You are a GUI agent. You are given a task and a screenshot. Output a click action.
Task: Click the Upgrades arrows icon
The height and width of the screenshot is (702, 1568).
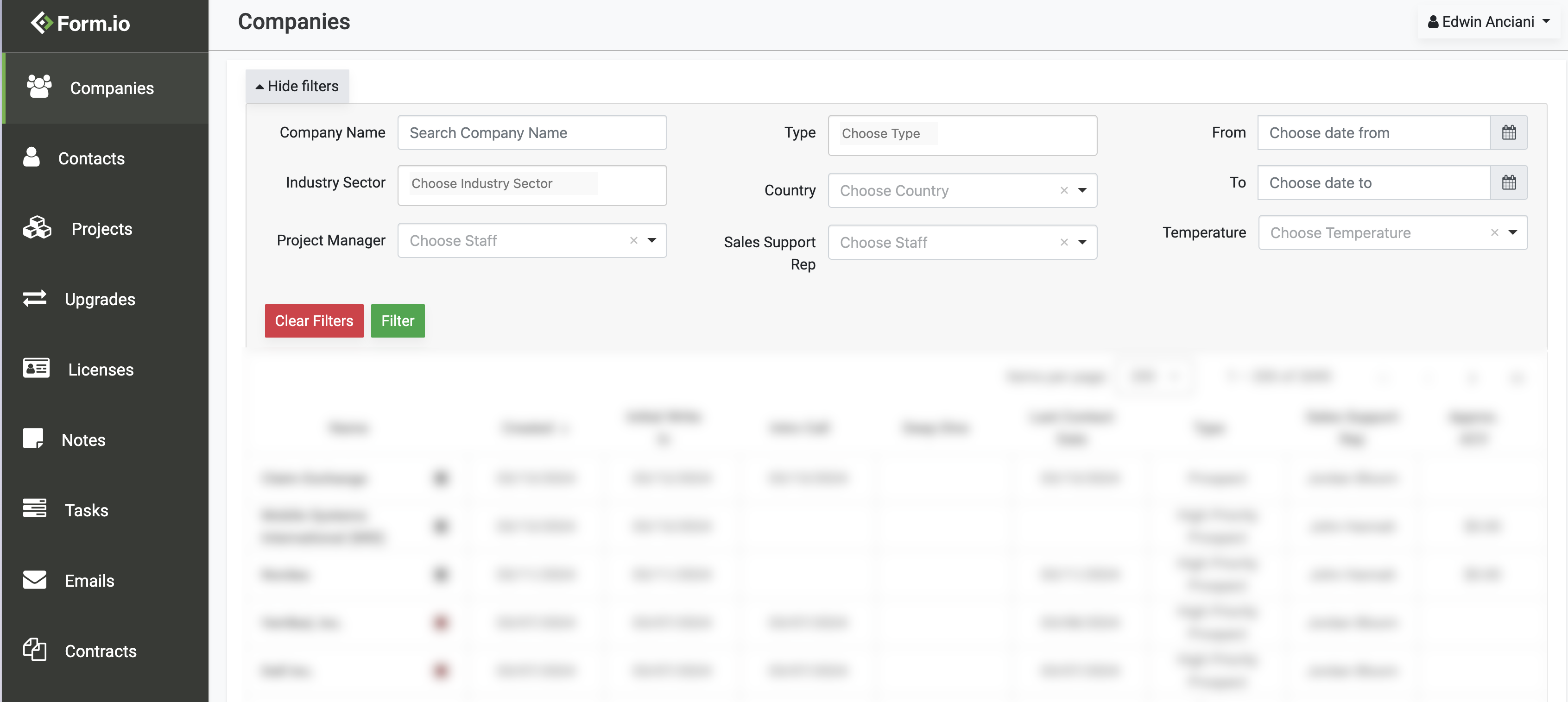click(x=35, y=298)
